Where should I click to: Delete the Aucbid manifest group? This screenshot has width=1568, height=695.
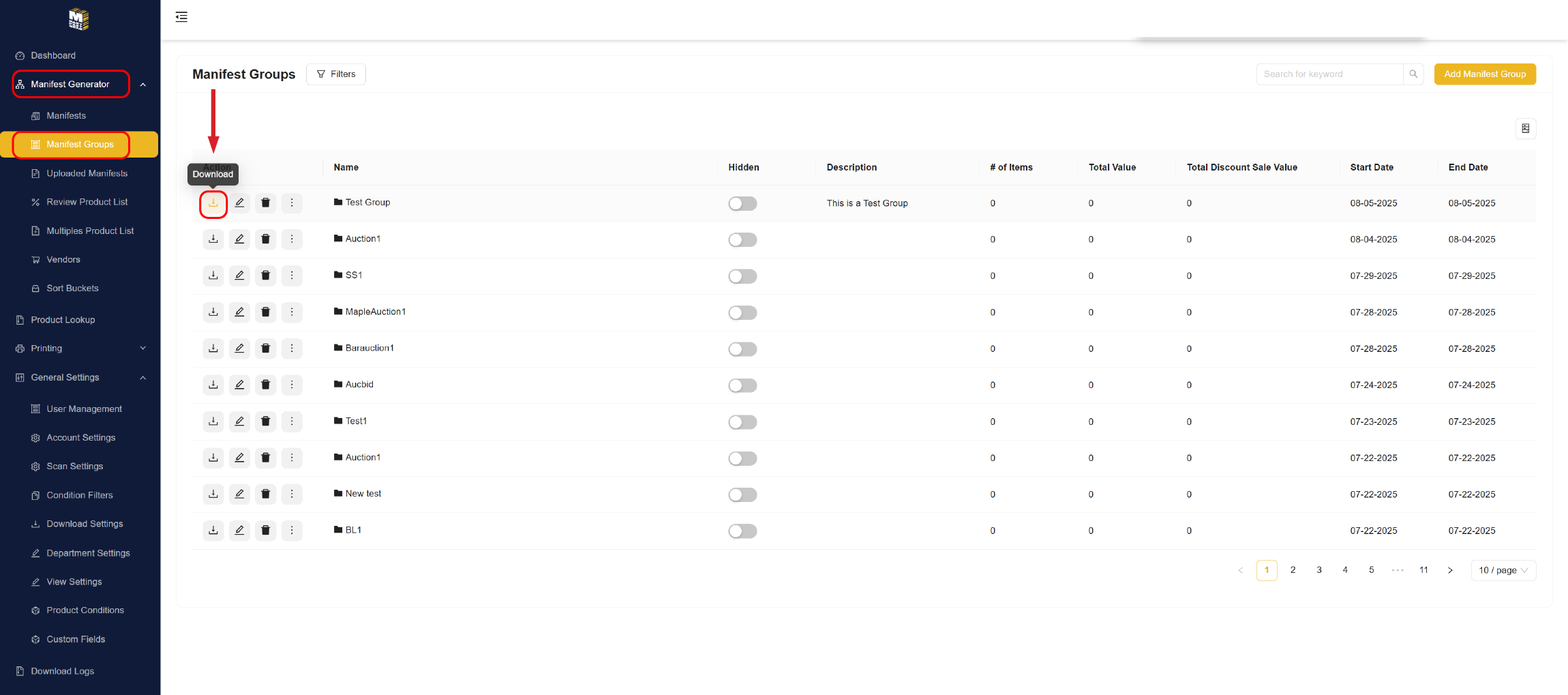coord(266,385)
